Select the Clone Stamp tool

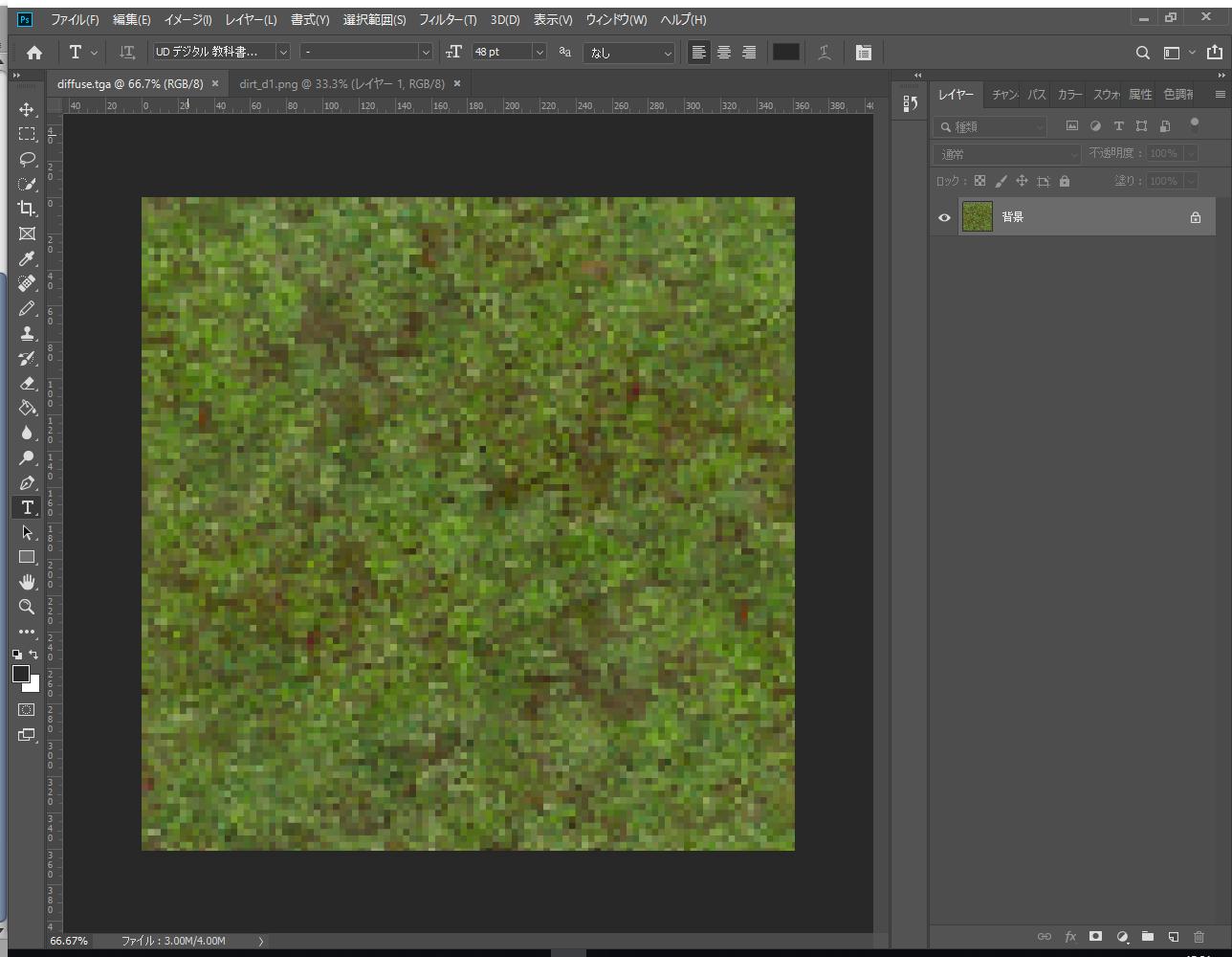[x=27, y=333]
